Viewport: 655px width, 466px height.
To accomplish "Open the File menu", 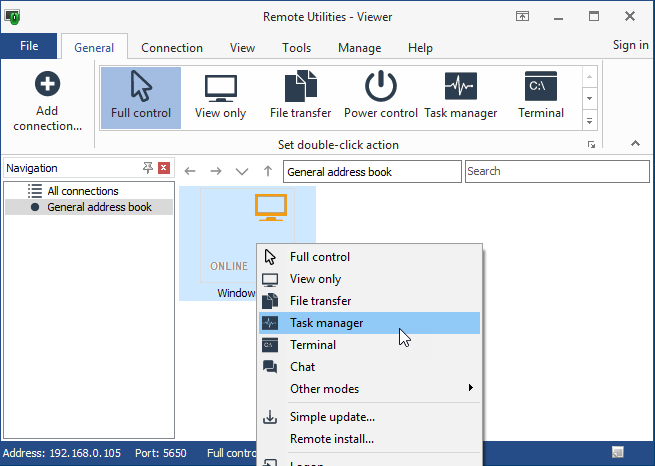I will (29, 46).
